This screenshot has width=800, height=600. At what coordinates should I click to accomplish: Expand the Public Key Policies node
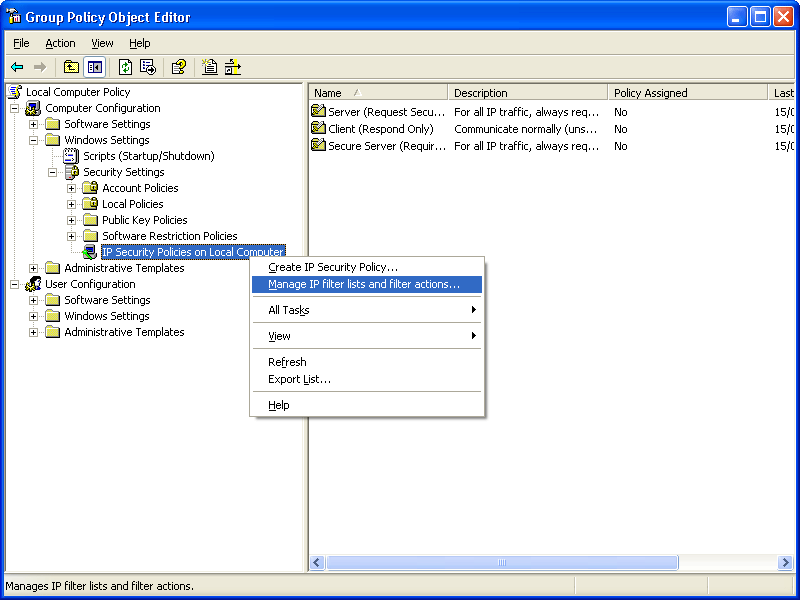(x=71, y=220)
